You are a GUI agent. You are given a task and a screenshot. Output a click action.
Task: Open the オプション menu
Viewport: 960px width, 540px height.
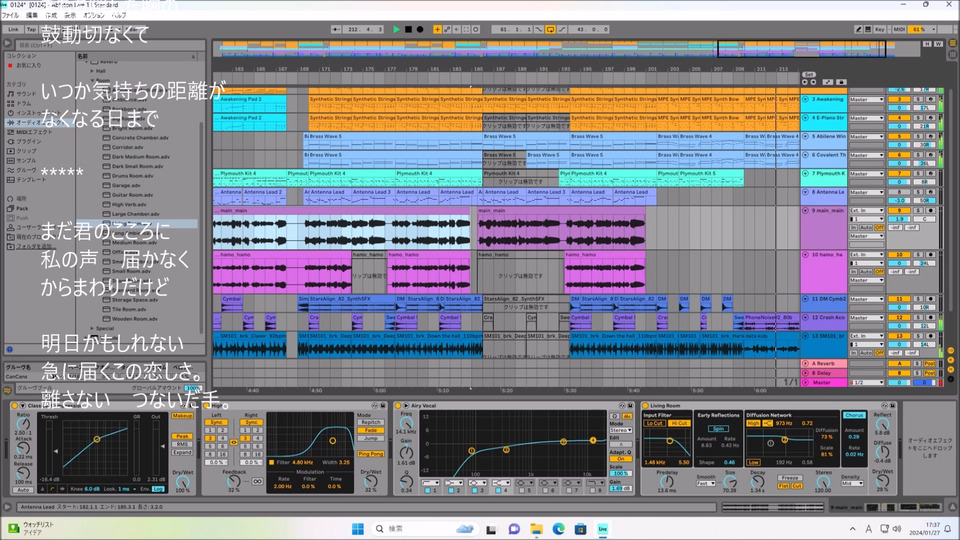pos(94,17)
